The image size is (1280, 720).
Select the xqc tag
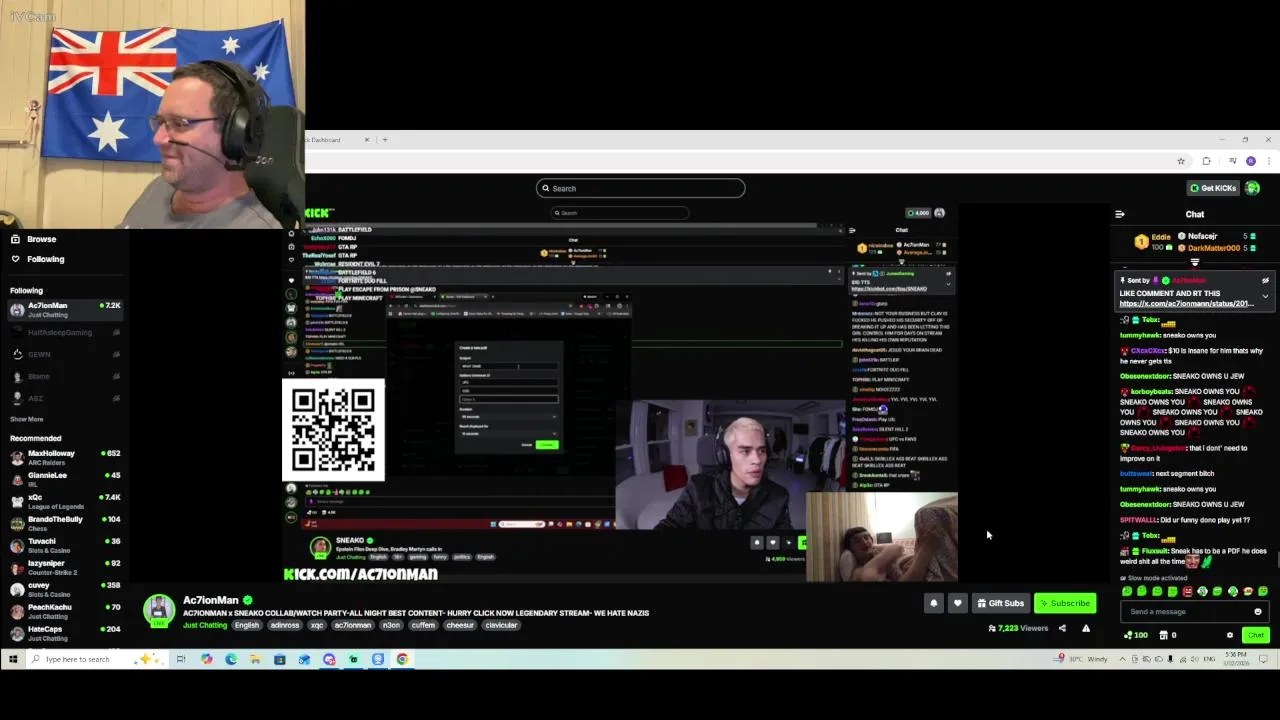(x=317, y=625)
